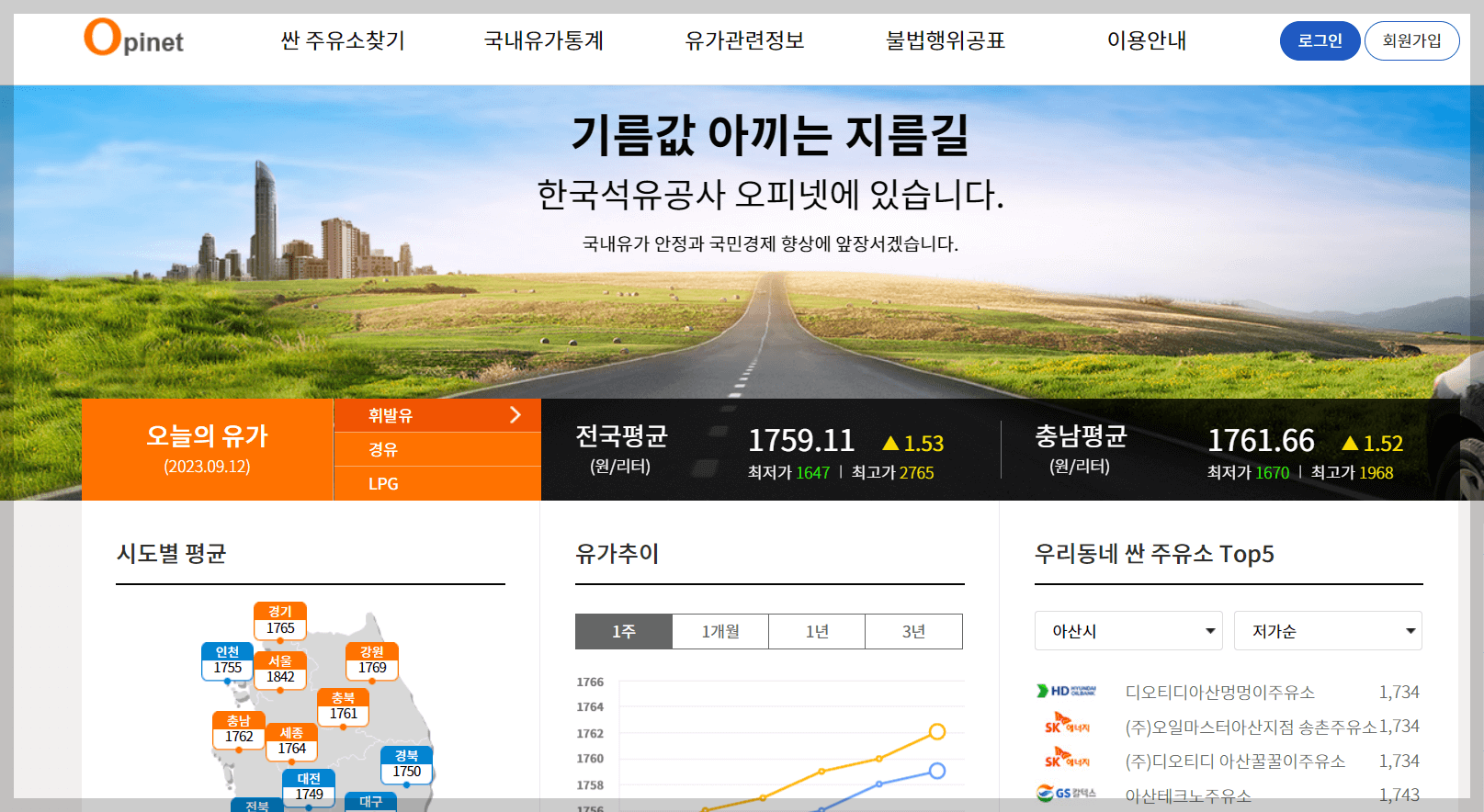Click the 전국평균 price 1759.11
Image resolution: width=1484 pixels, height=812 pixels.
(x=801, y=441)
